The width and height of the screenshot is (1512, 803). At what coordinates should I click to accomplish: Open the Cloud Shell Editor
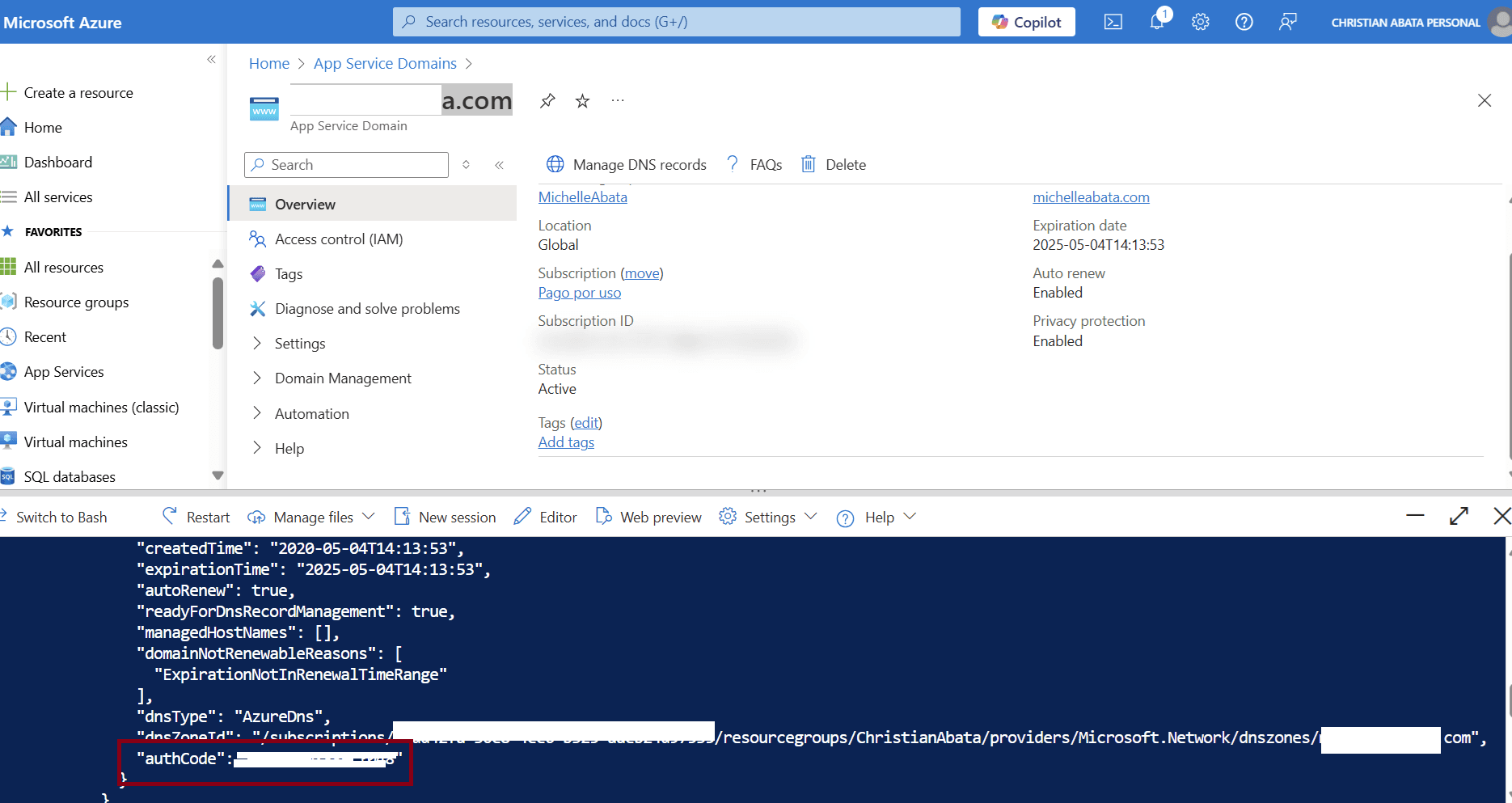coord(546,518)
